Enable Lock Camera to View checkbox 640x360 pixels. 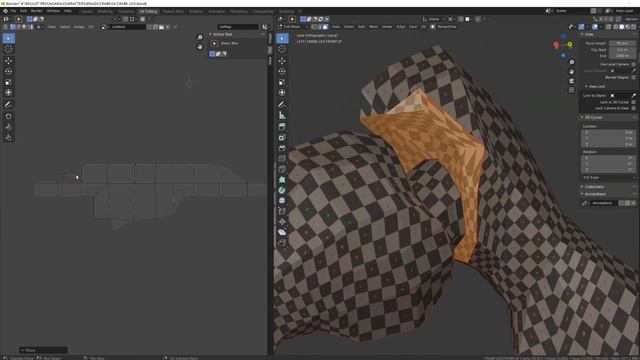tap(633, 108)
